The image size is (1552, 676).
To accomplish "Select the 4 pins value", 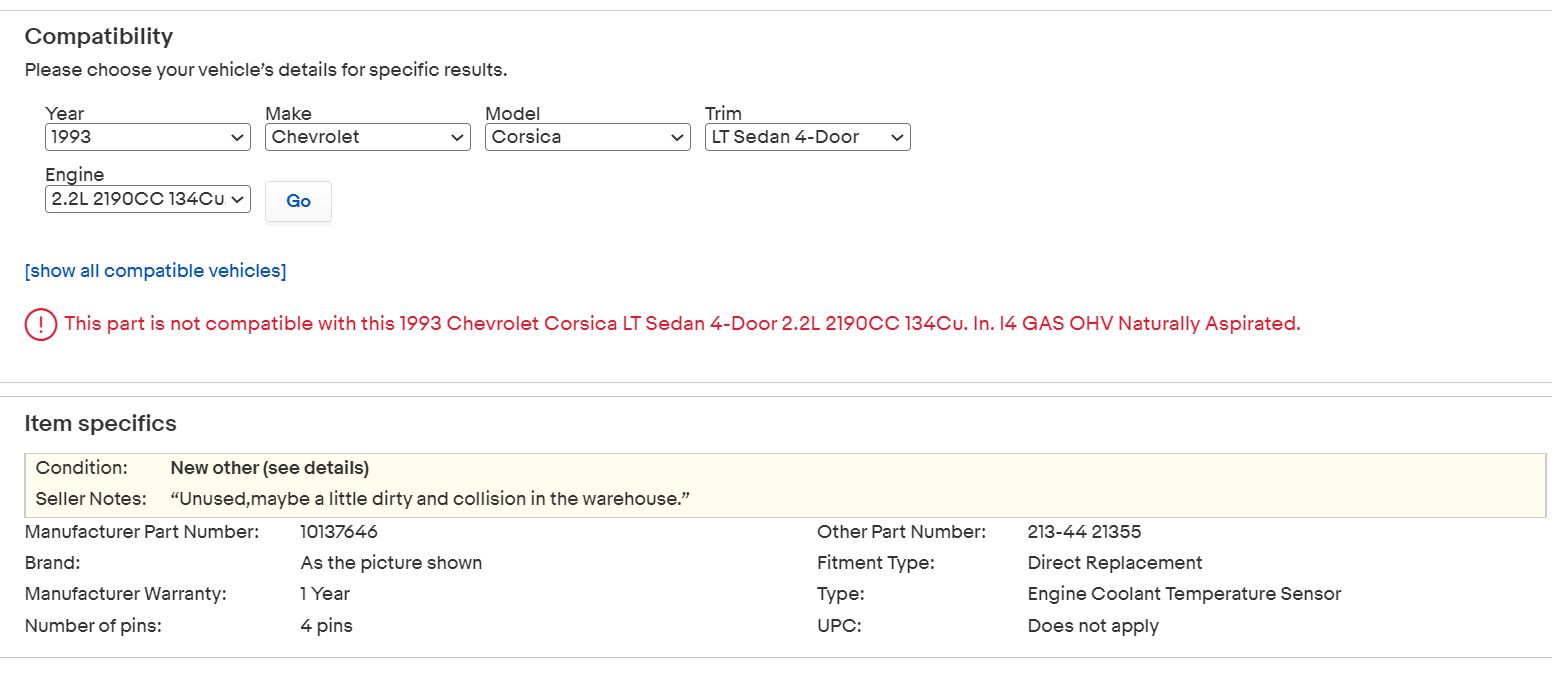I will click(x=326, y=626).
